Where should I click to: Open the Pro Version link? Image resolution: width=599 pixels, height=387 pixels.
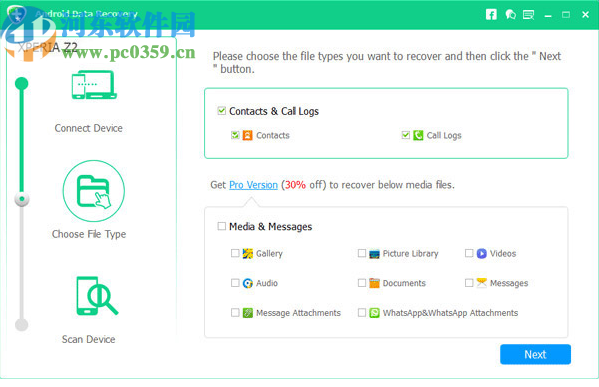253,185
